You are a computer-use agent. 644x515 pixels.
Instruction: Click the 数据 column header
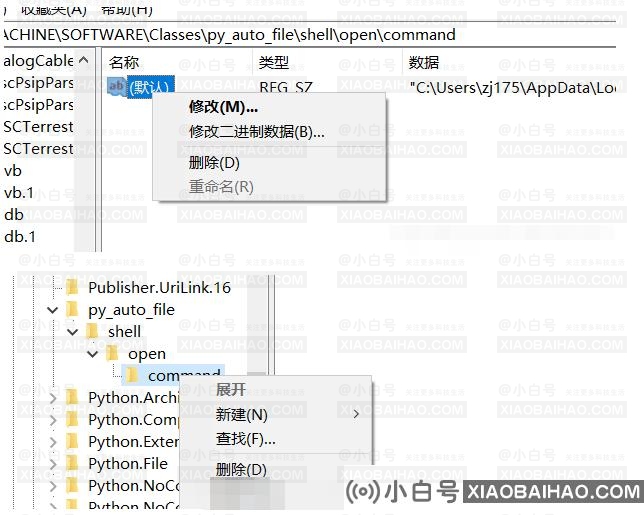(509, 62)
